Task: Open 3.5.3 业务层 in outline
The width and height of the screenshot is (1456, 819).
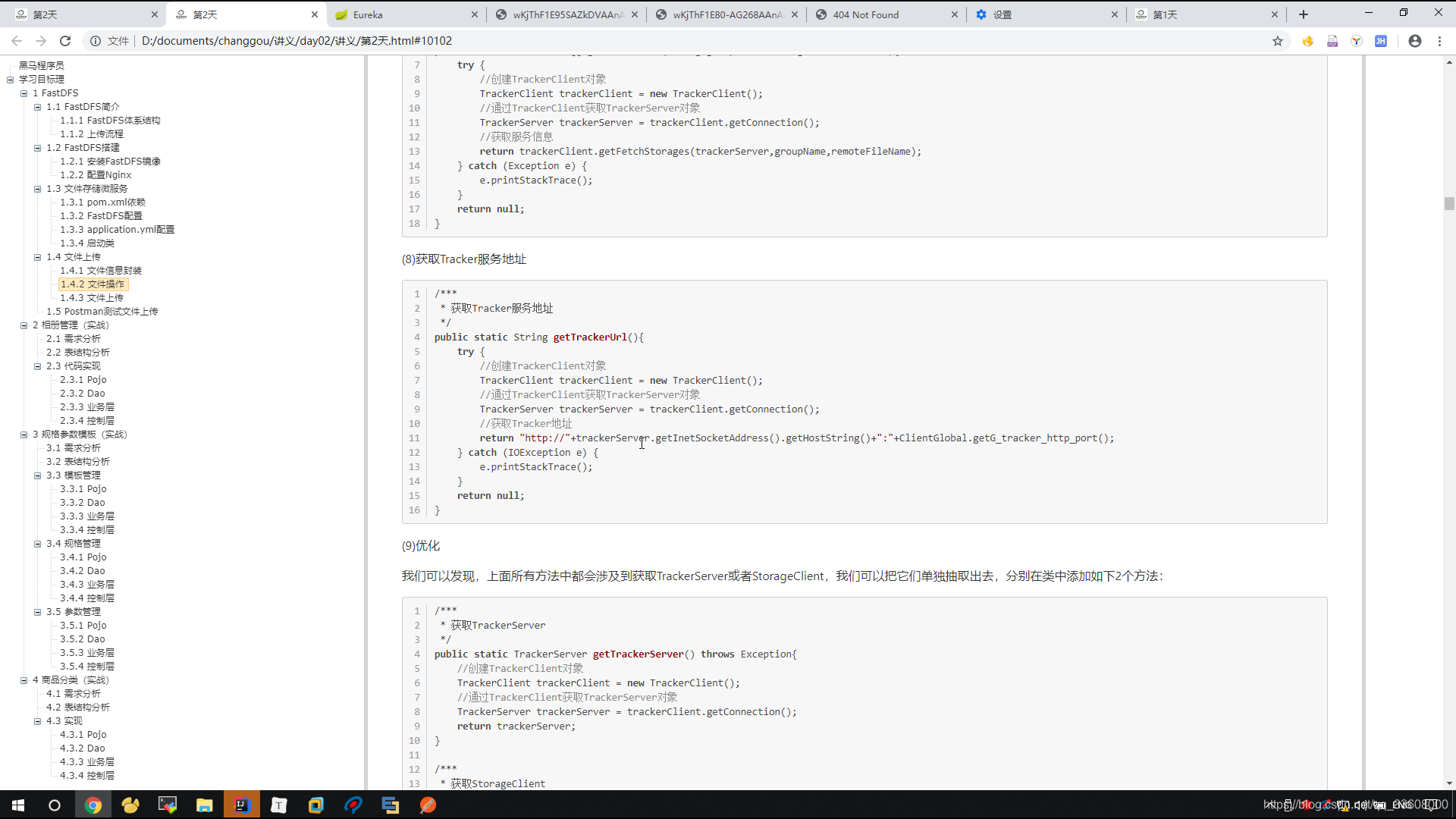Action: click(87, 653)
